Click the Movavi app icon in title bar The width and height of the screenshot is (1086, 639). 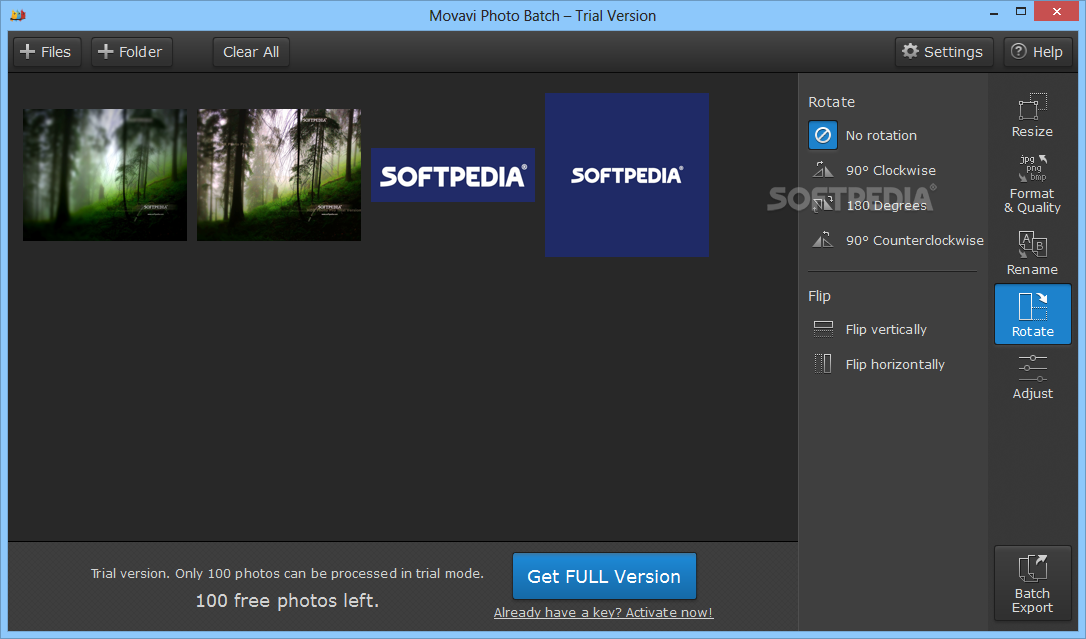click(17, 15)
